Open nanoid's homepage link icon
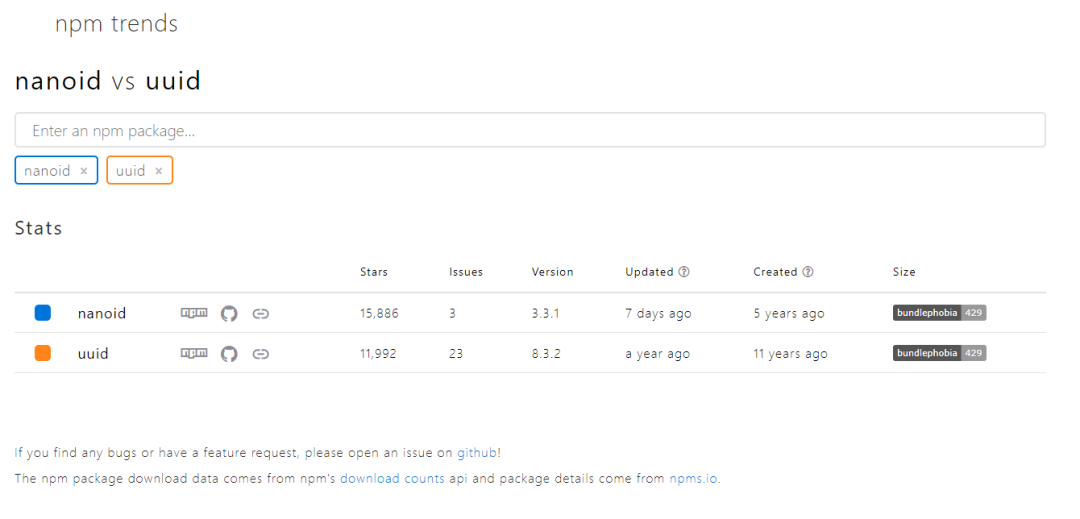Viewport: 1080px width, 519px height. (260, 313)
